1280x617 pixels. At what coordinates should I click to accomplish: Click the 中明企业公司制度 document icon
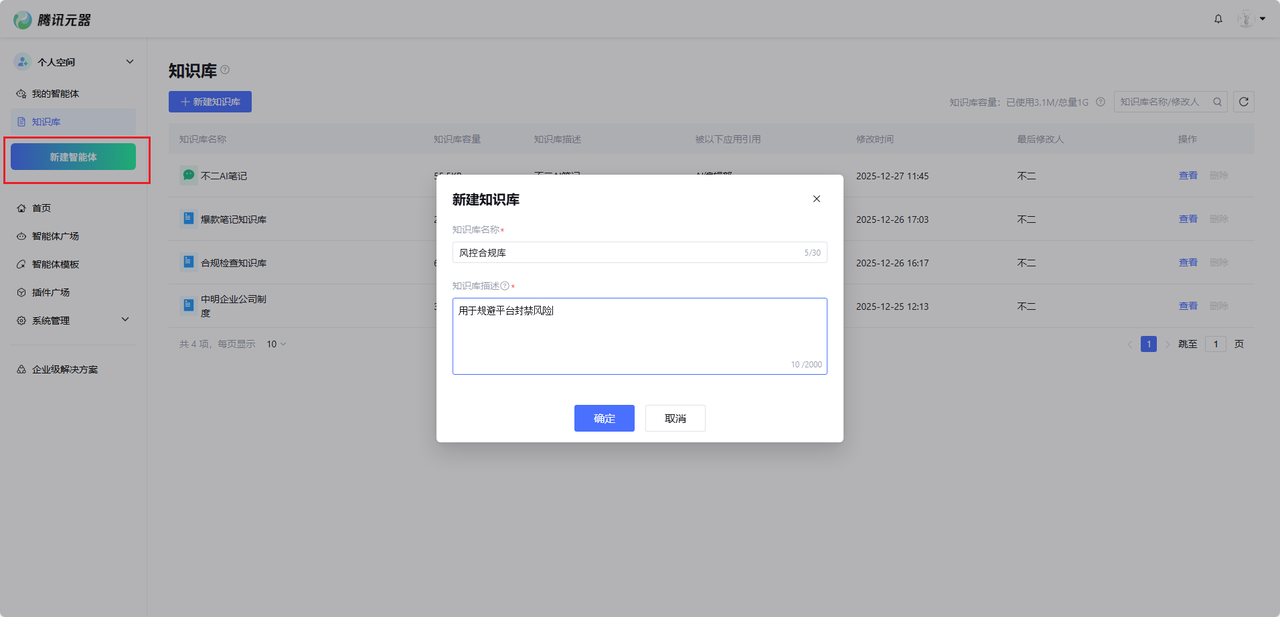(x=188, y=305)
